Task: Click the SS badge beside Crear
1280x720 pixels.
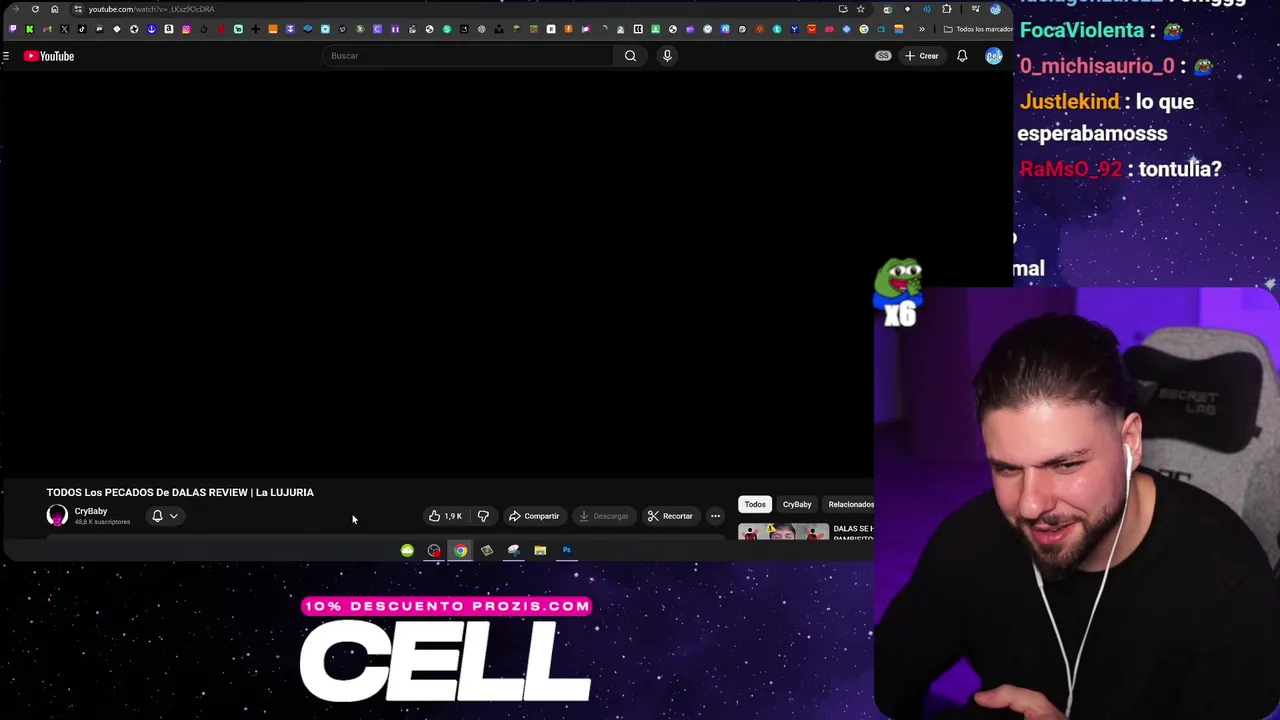Action: click(883, 56)
